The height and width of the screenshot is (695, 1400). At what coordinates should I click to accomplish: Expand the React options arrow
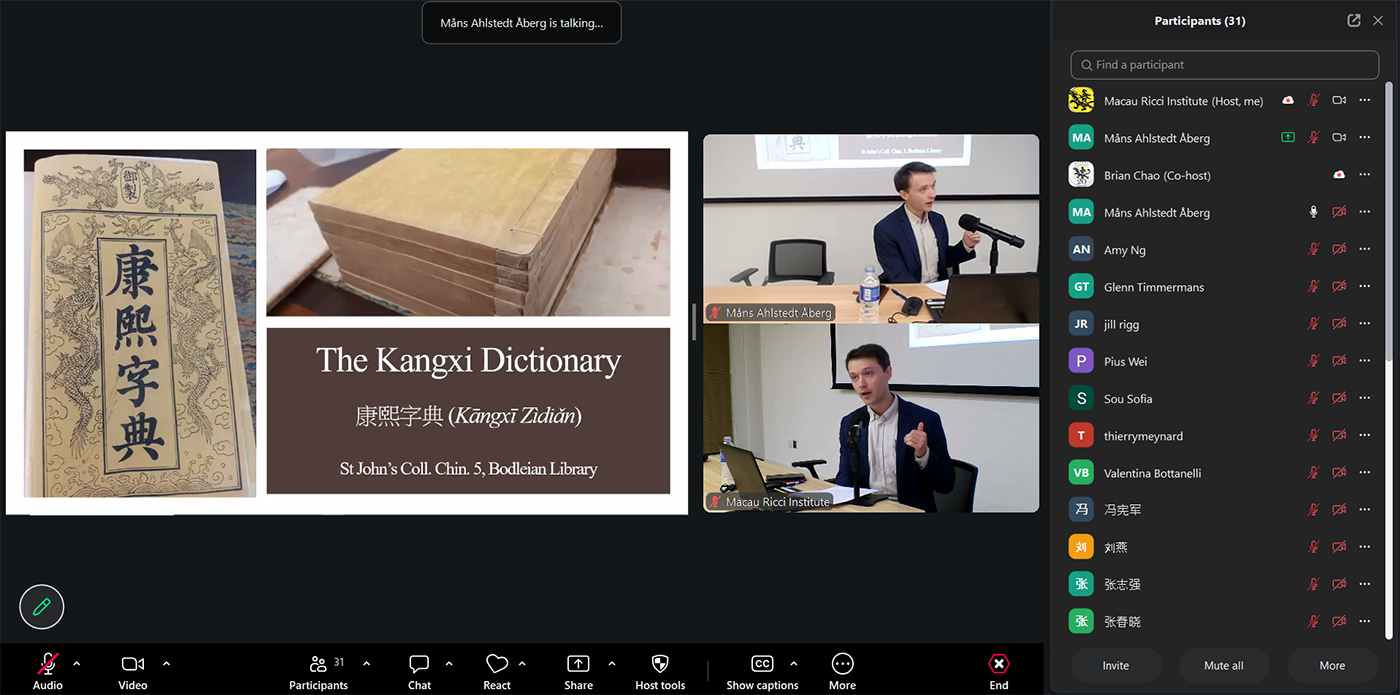pos(522,663)
